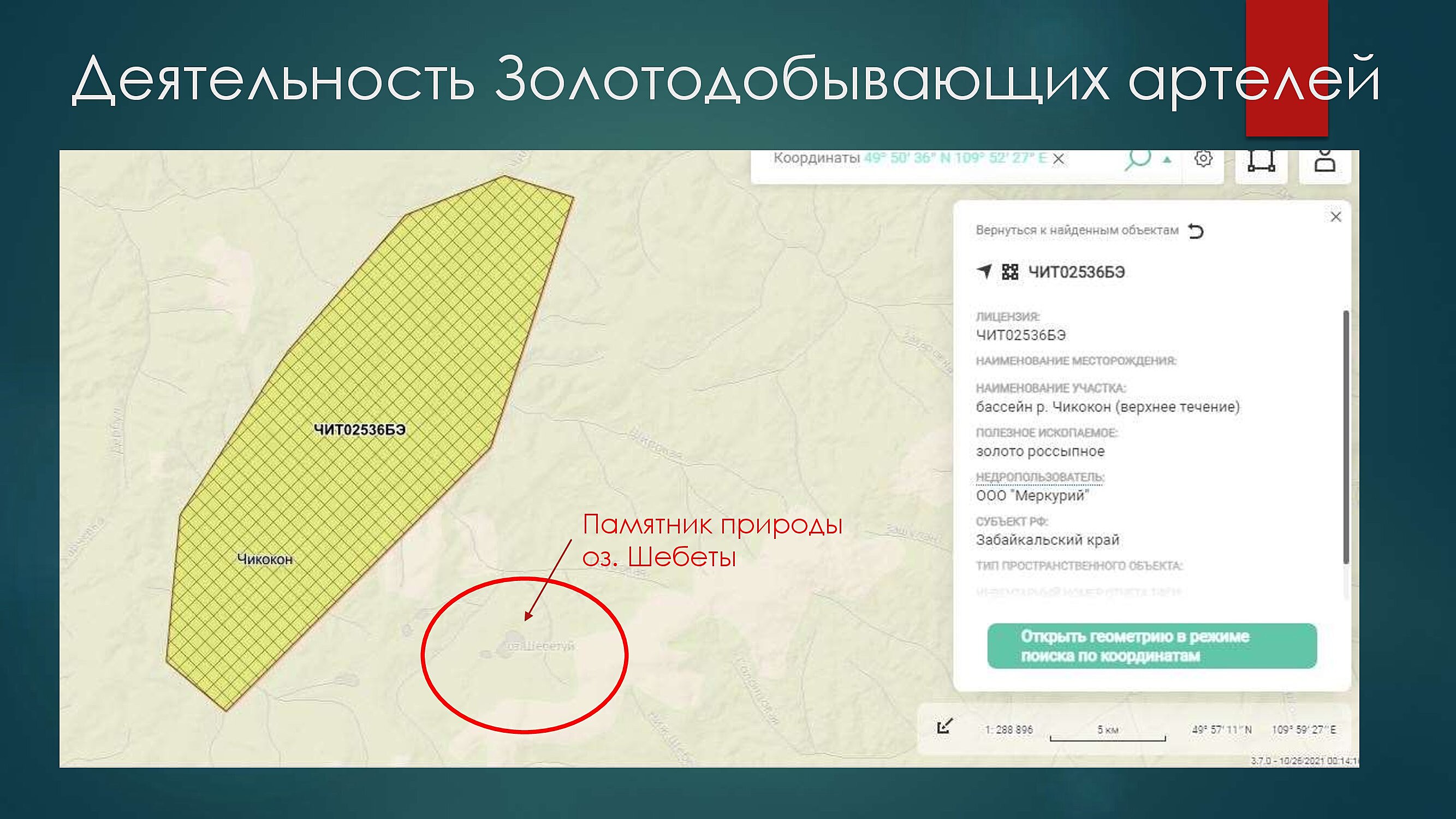Click the return arrow icon
This screenshot has width=1456, height=819.
(1196, 231)
